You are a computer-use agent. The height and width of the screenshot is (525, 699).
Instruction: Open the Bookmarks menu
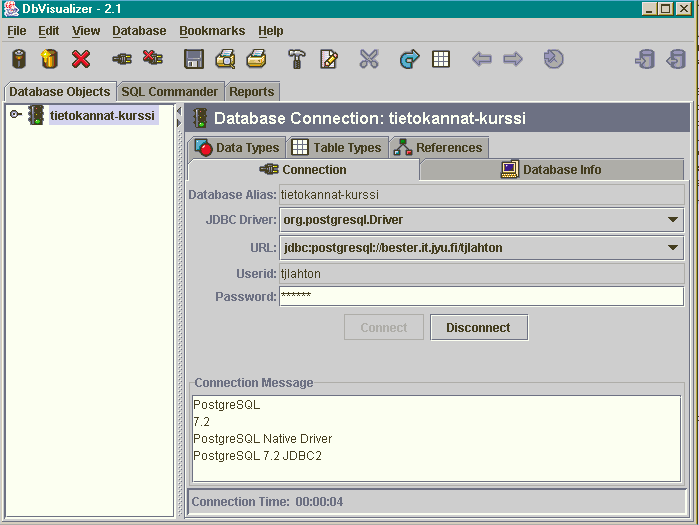pos(212,31)
